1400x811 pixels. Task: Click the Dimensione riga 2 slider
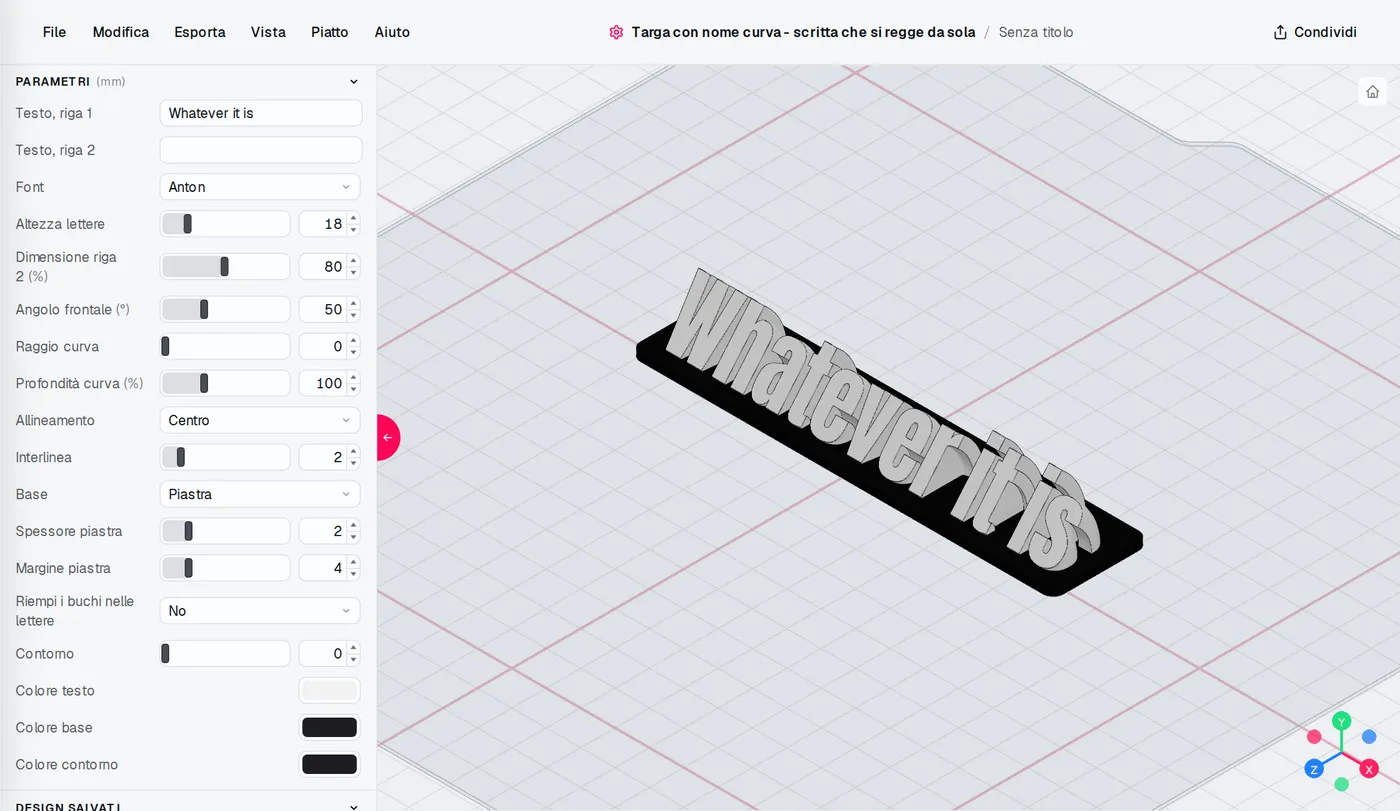(x=225, y=267)
